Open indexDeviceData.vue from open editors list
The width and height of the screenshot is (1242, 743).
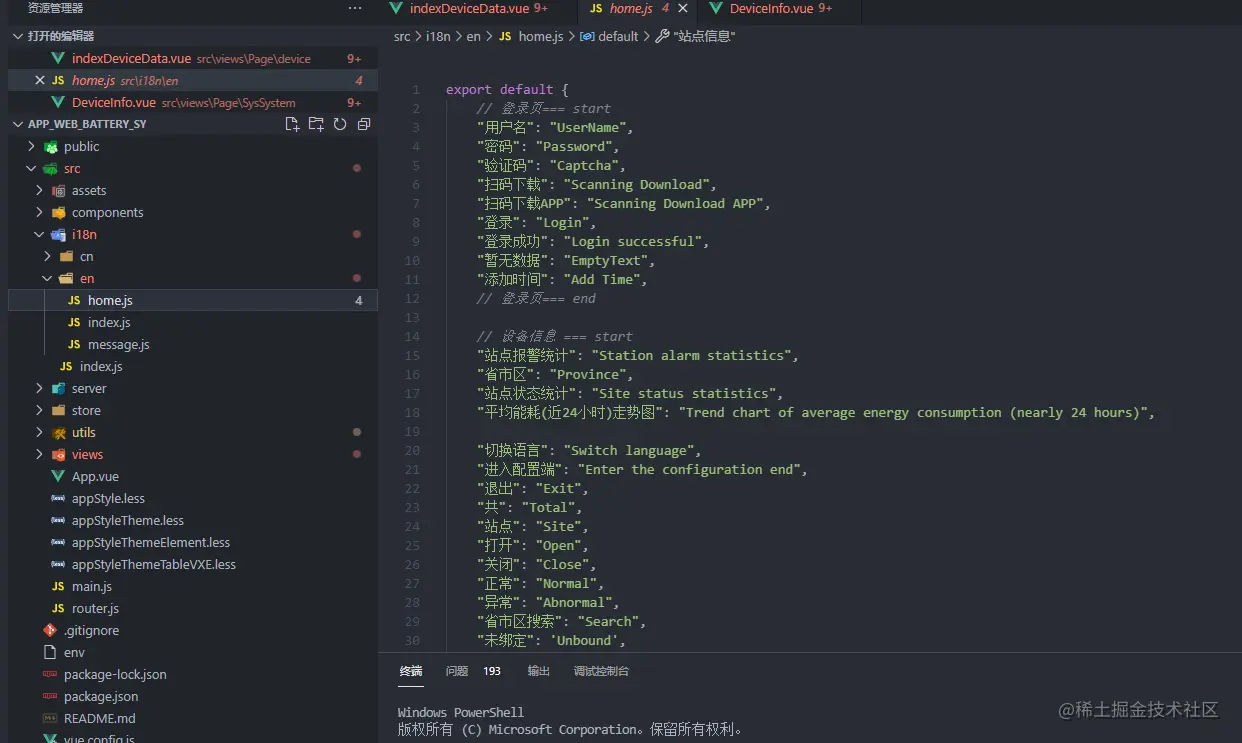point(193,58)
